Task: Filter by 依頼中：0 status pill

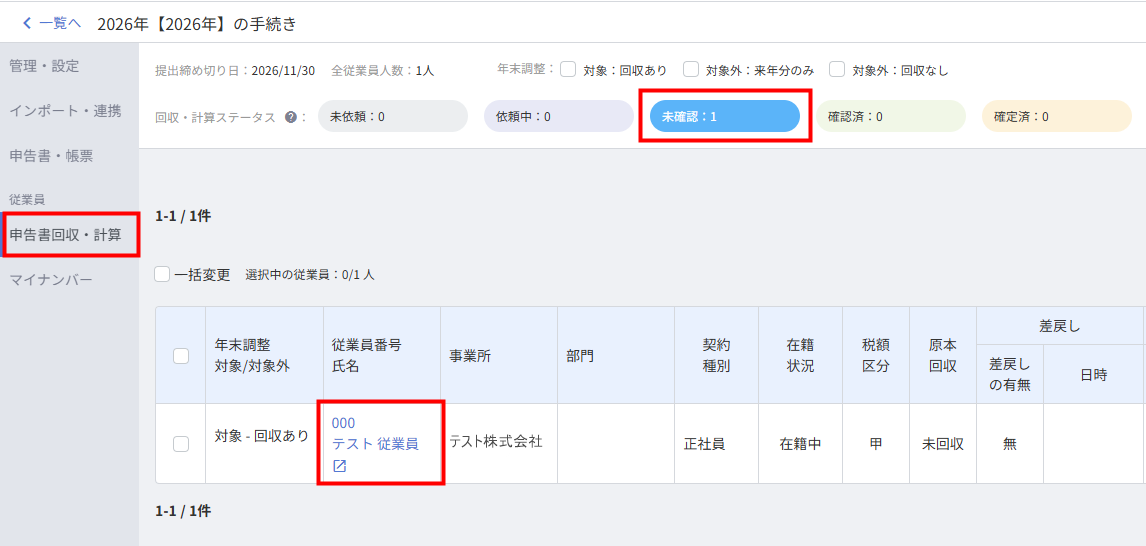Action: click(558, 116)
